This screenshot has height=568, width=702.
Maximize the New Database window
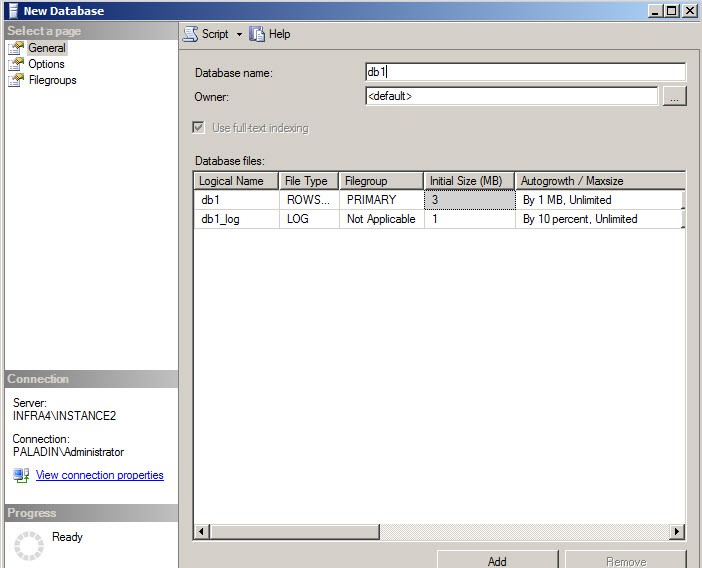click(672, 11)
